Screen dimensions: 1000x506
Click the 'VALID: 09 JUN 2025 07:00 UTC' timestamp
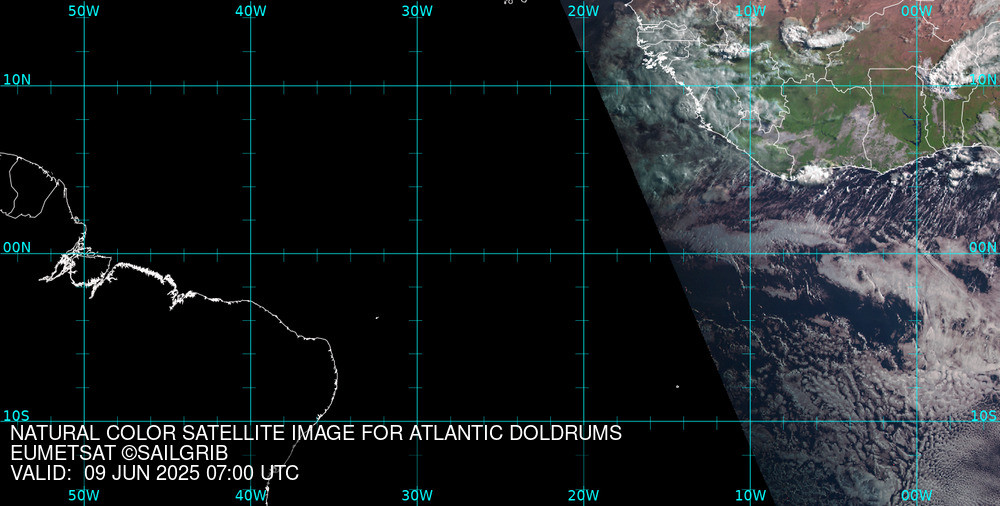pyautogui.click(x=154, y=473)
